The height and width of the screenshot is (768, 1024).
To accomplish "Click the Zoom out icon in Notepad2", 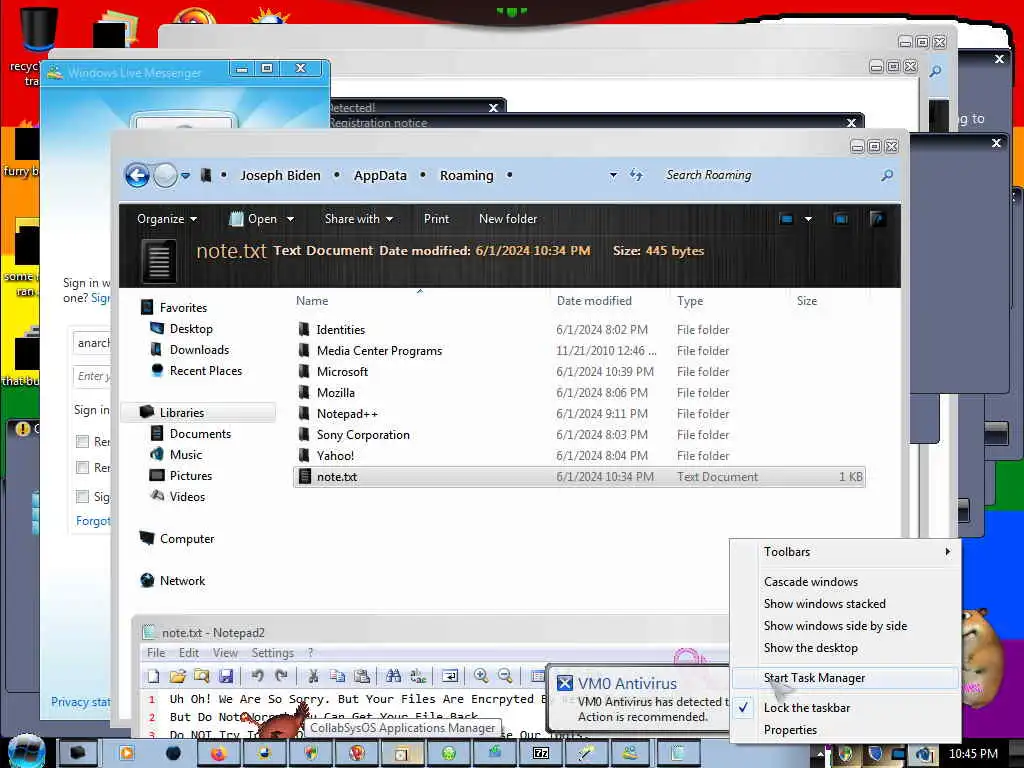I will [x=505, y=676].
